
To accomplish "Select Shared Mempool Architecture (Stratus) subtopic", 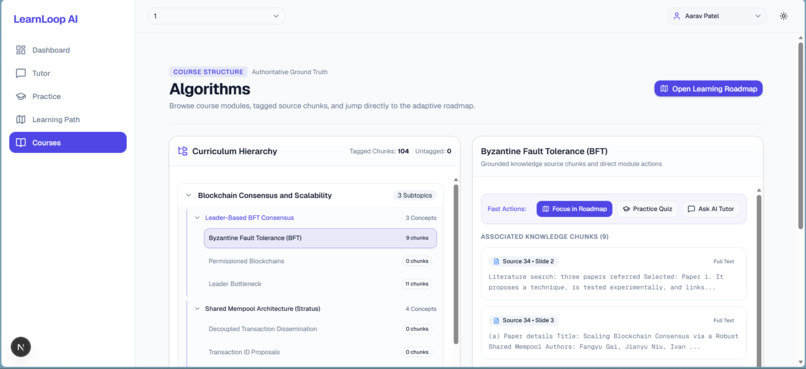I will [263, 308].
